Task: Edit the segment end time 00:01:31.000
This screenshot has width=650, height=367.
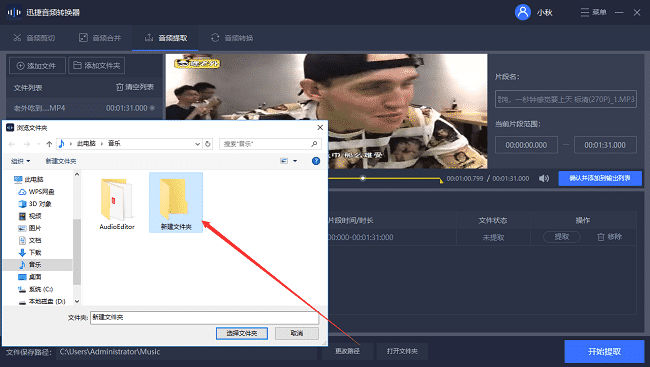Action: 605,145
